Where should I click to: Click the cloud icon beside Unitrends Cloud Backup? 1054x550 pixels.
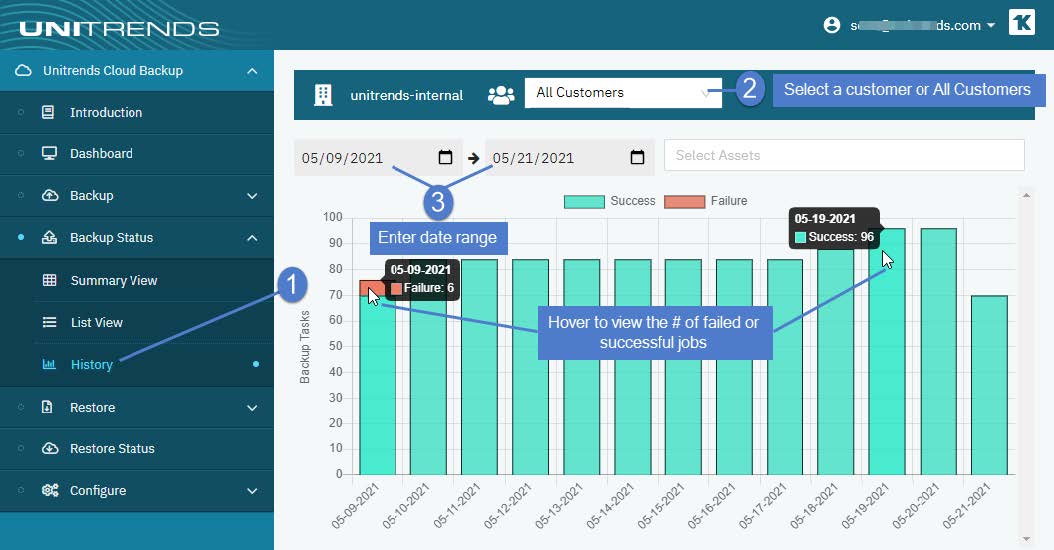(24, 71)
